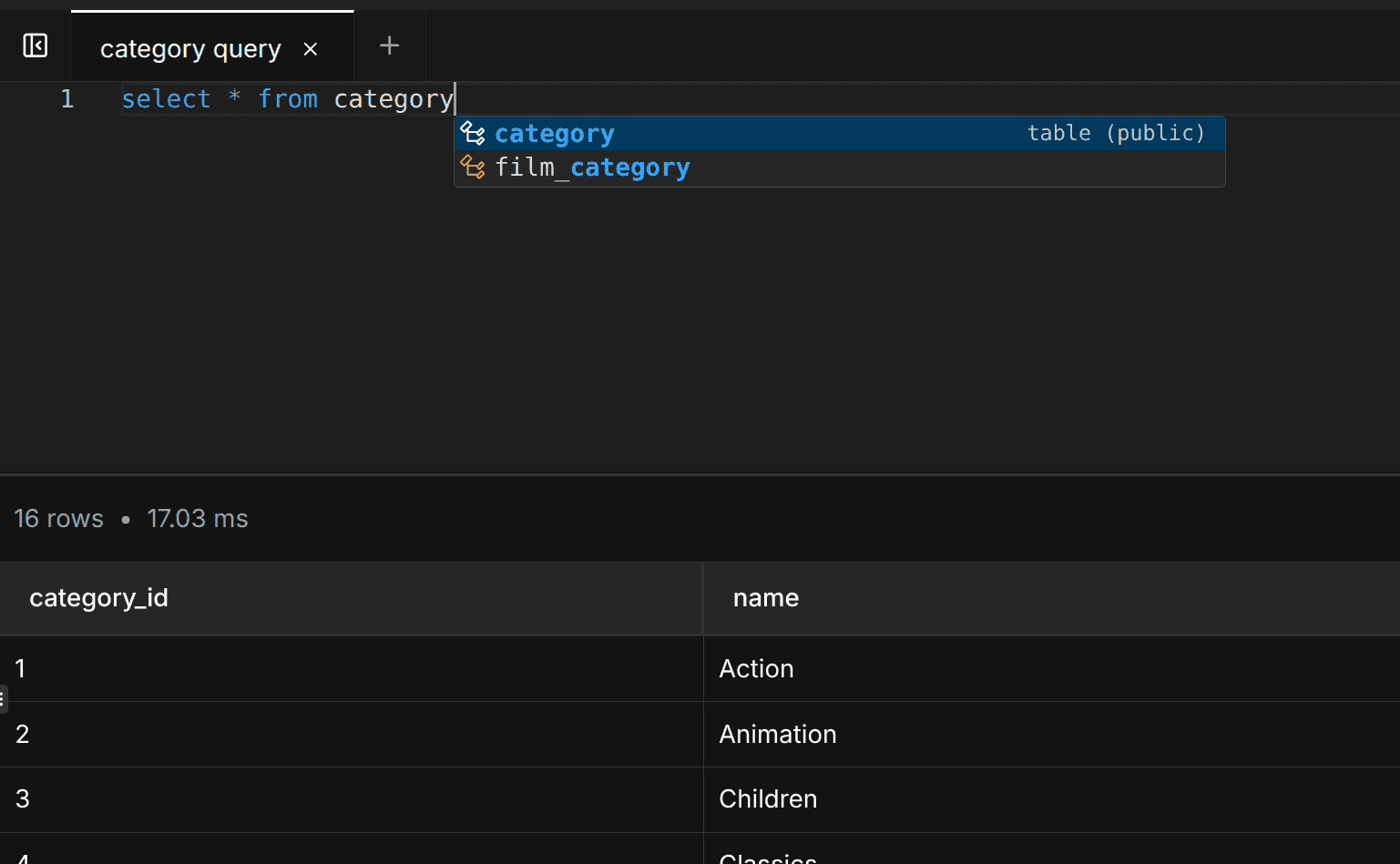Open a new query tab with plus icon
This screenshot has width=1400, height=864.
(389, 44)
